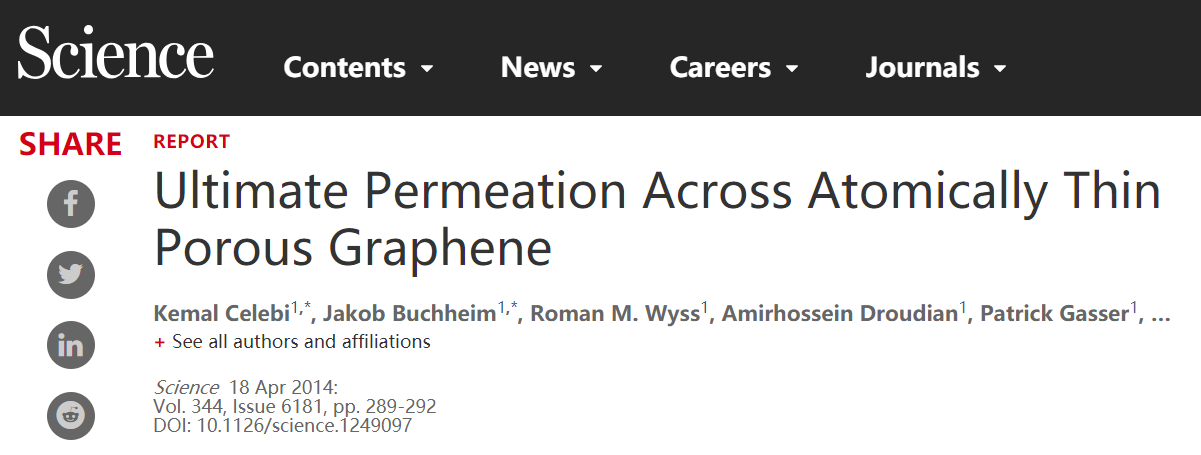Click the REPORT category label
Image resolution: width=1201 pixels, height=455 pixels.
coord(191,142)
